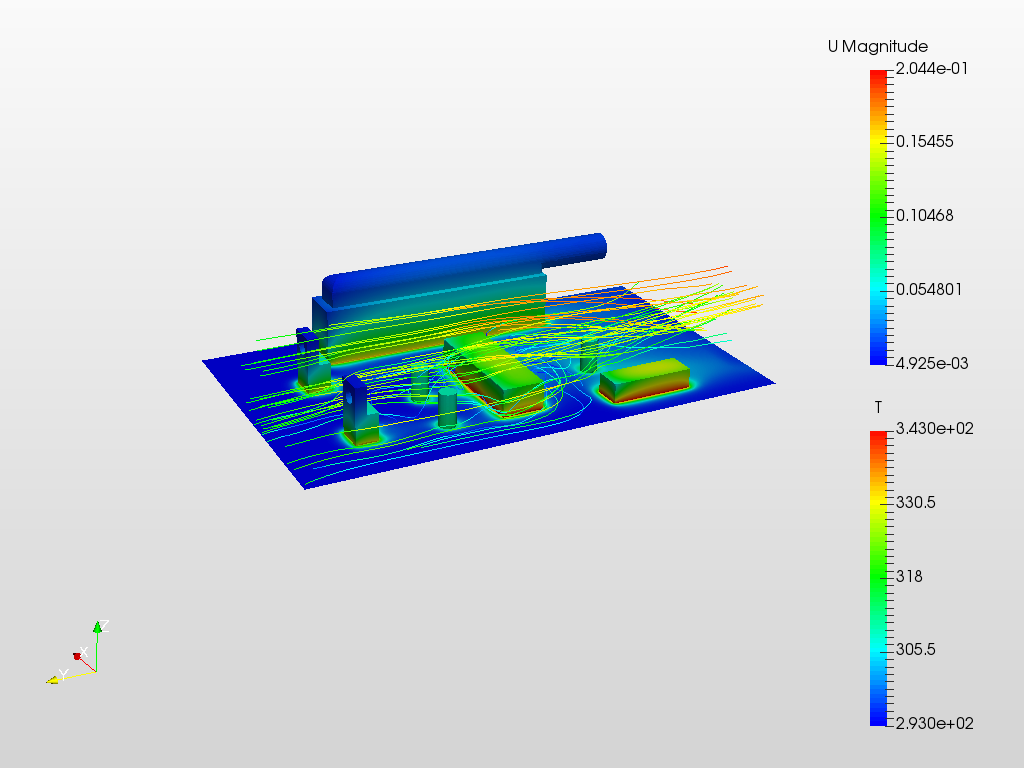Click the 2.044e-01 maximum velocity label
Screen dimensions: 1024x768
coord(932,69)
